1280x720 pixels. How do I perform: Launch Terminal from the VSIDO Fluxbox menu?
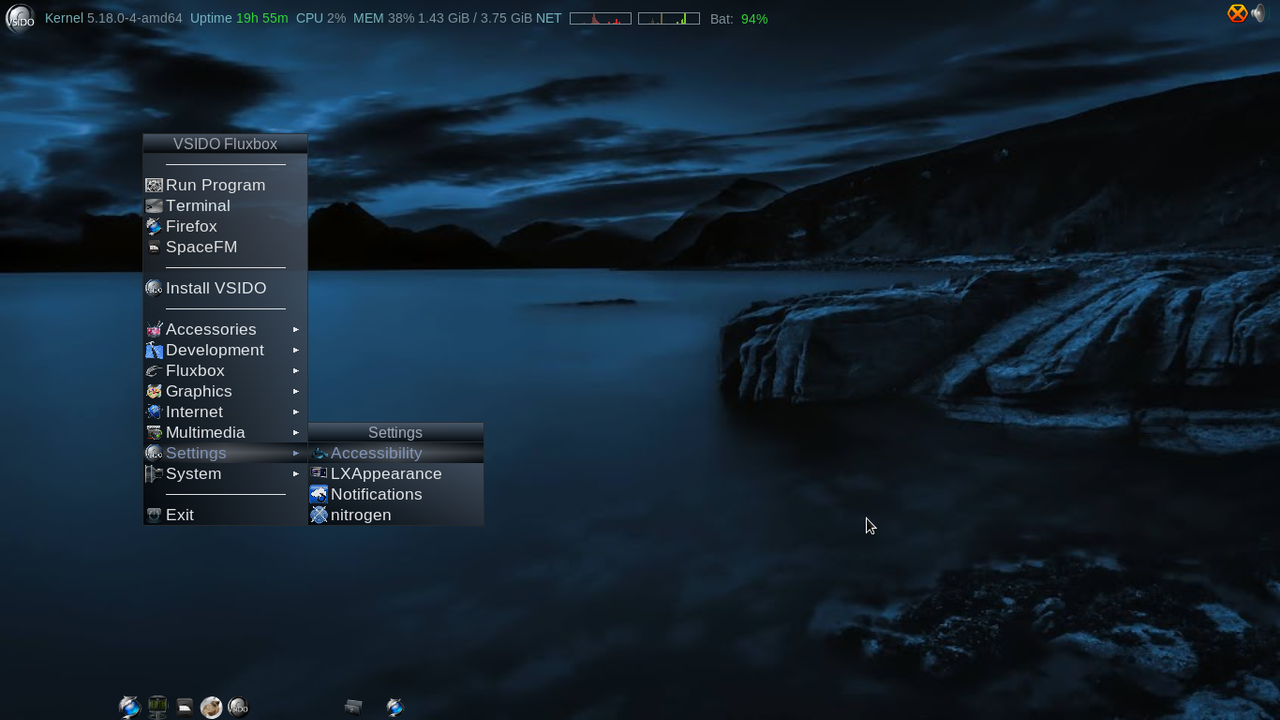pyautogui.click(x=225, y=206)
